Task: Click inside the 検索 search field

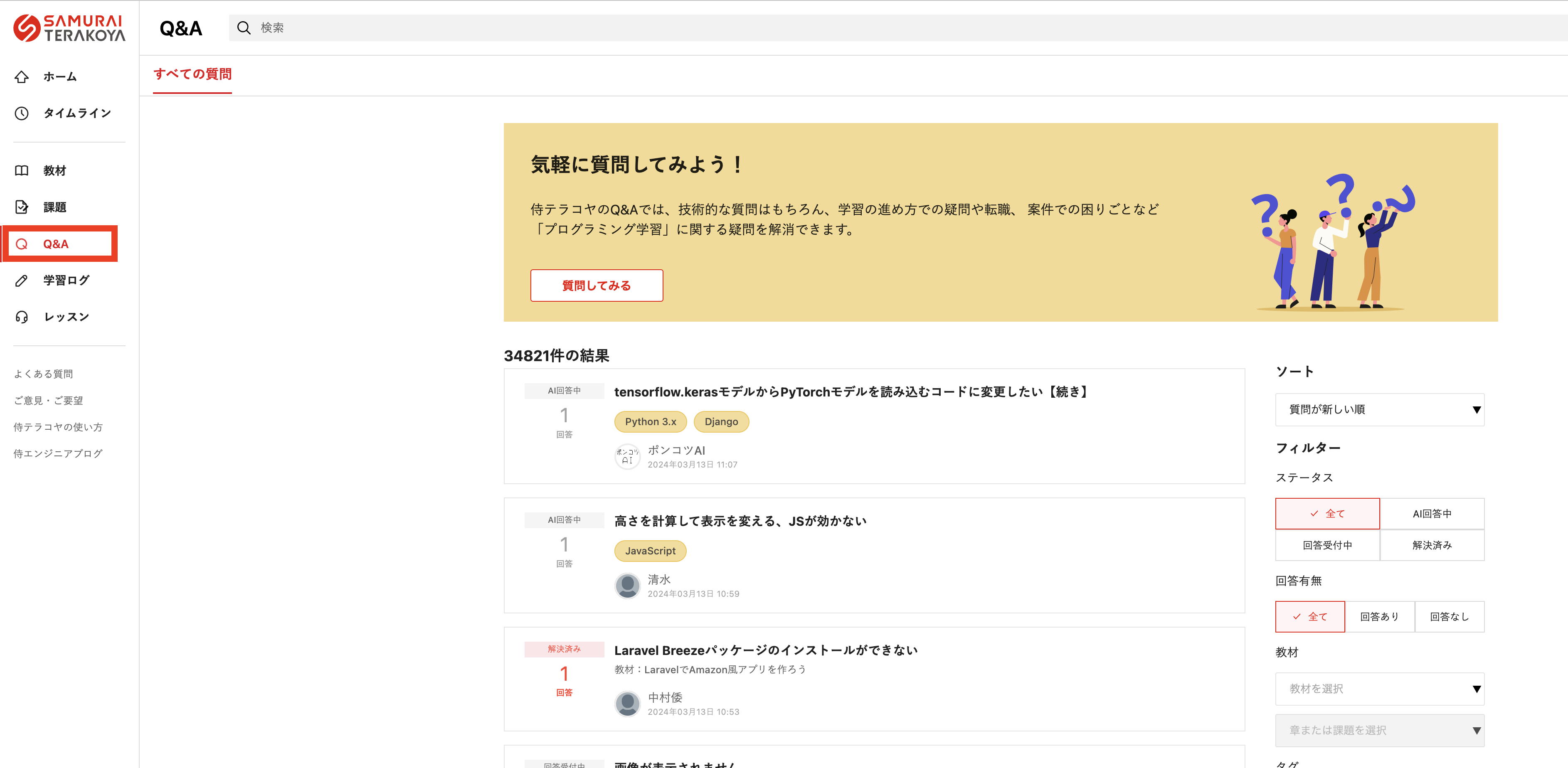Action: [426, 27]
